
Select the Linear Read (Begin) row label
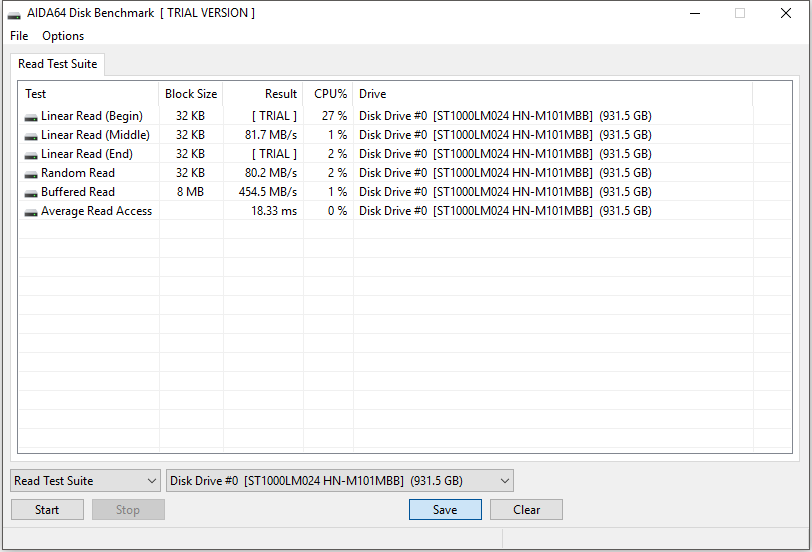tap(92, 116)
